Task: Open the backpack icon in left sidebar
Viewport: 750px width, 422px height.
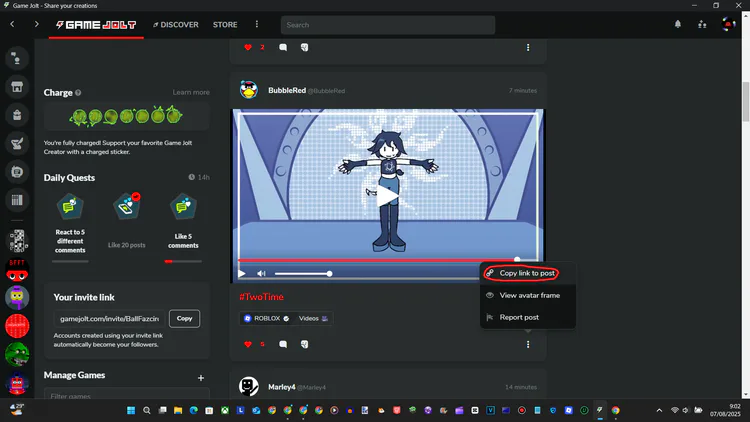Action: 17,115
